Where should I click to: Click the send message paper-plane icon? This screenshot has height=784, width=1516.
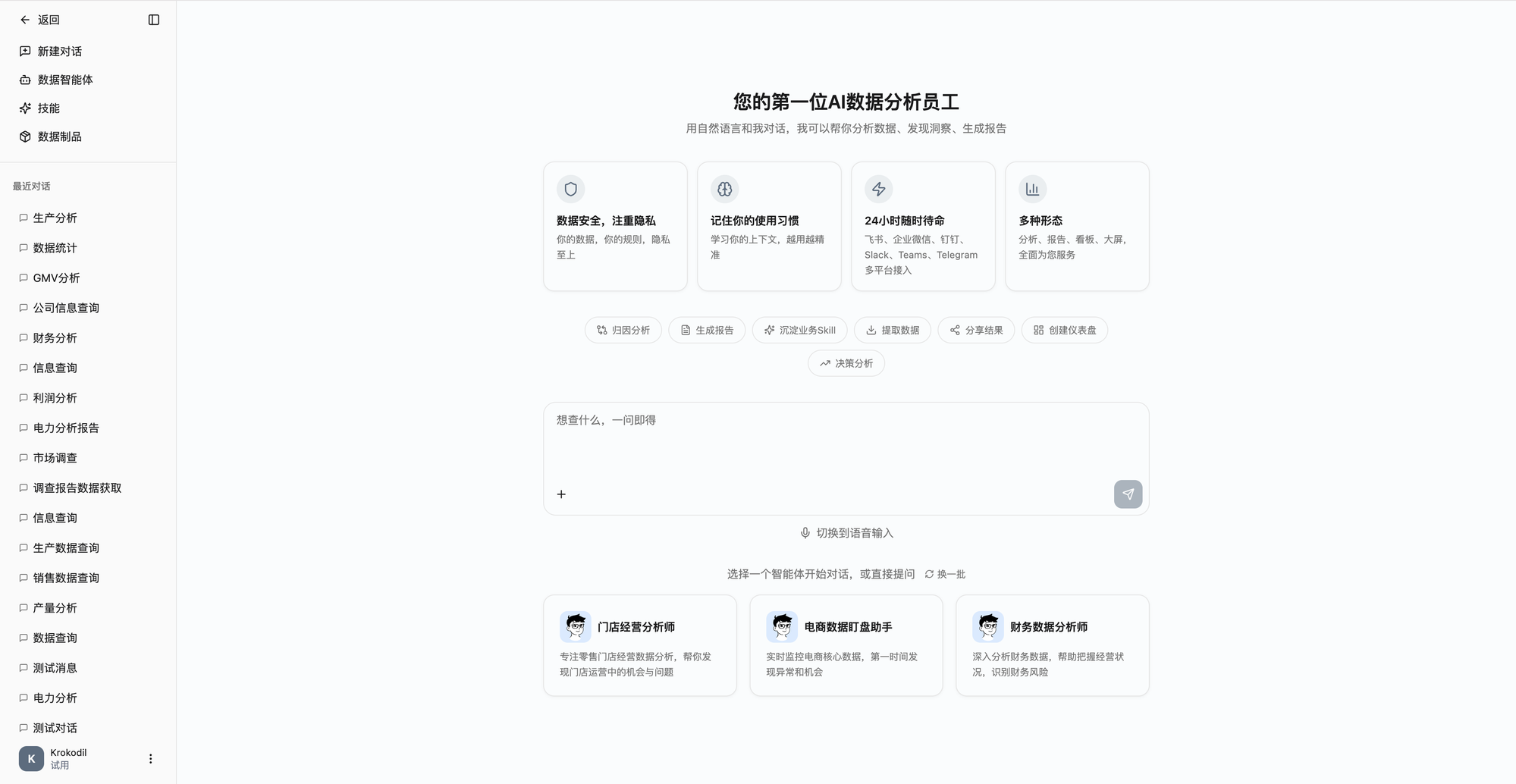pos(1128,494)
